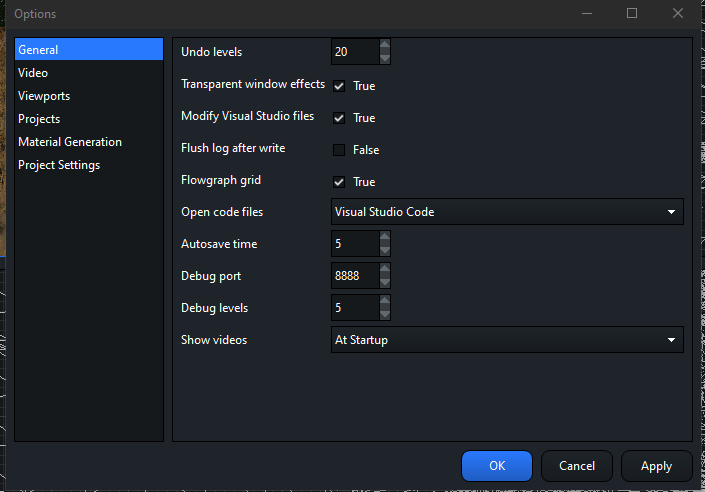Screen dimensions: 705x492
Task: Decrease Undo levels with down arrow
Action: click(385, 58)
